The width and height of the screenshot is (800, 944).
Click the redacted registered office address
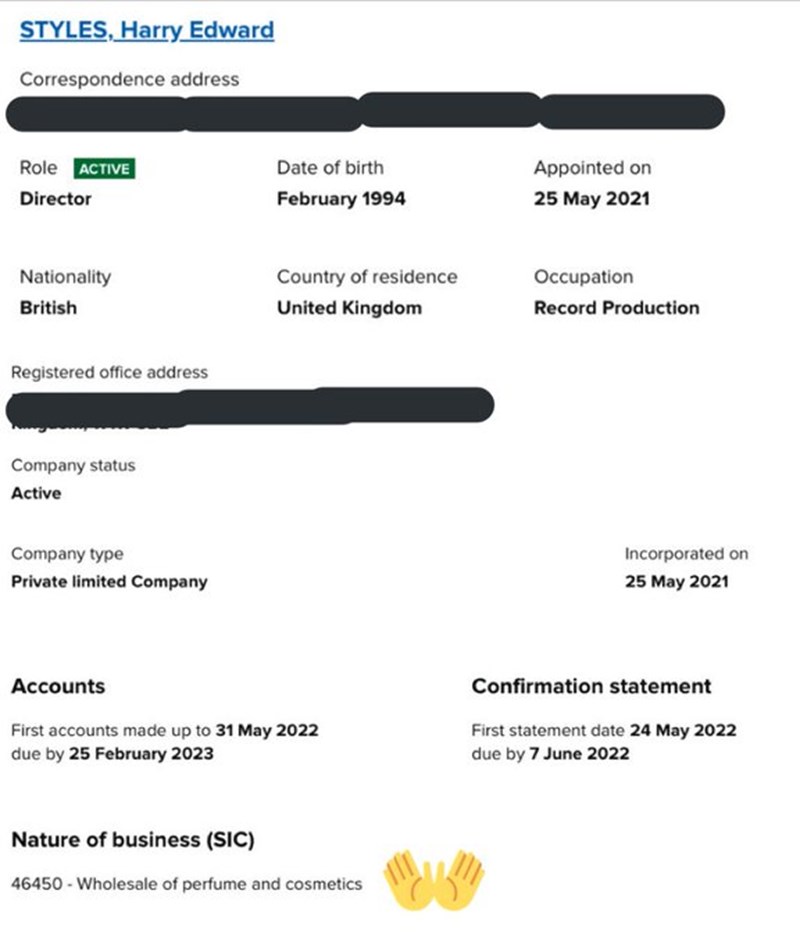pos(250,406)
